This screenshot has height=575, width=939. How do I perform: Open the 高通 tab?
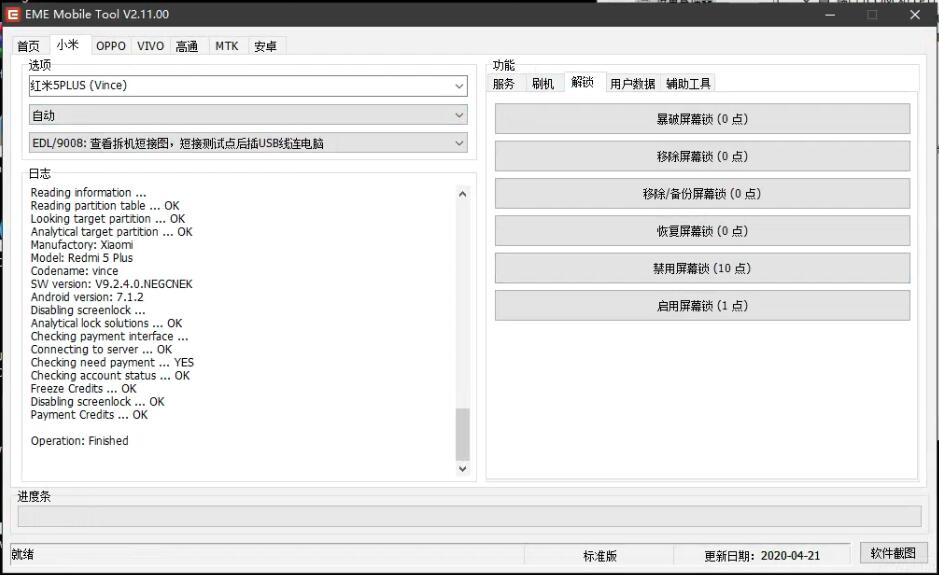click(187, 46)
